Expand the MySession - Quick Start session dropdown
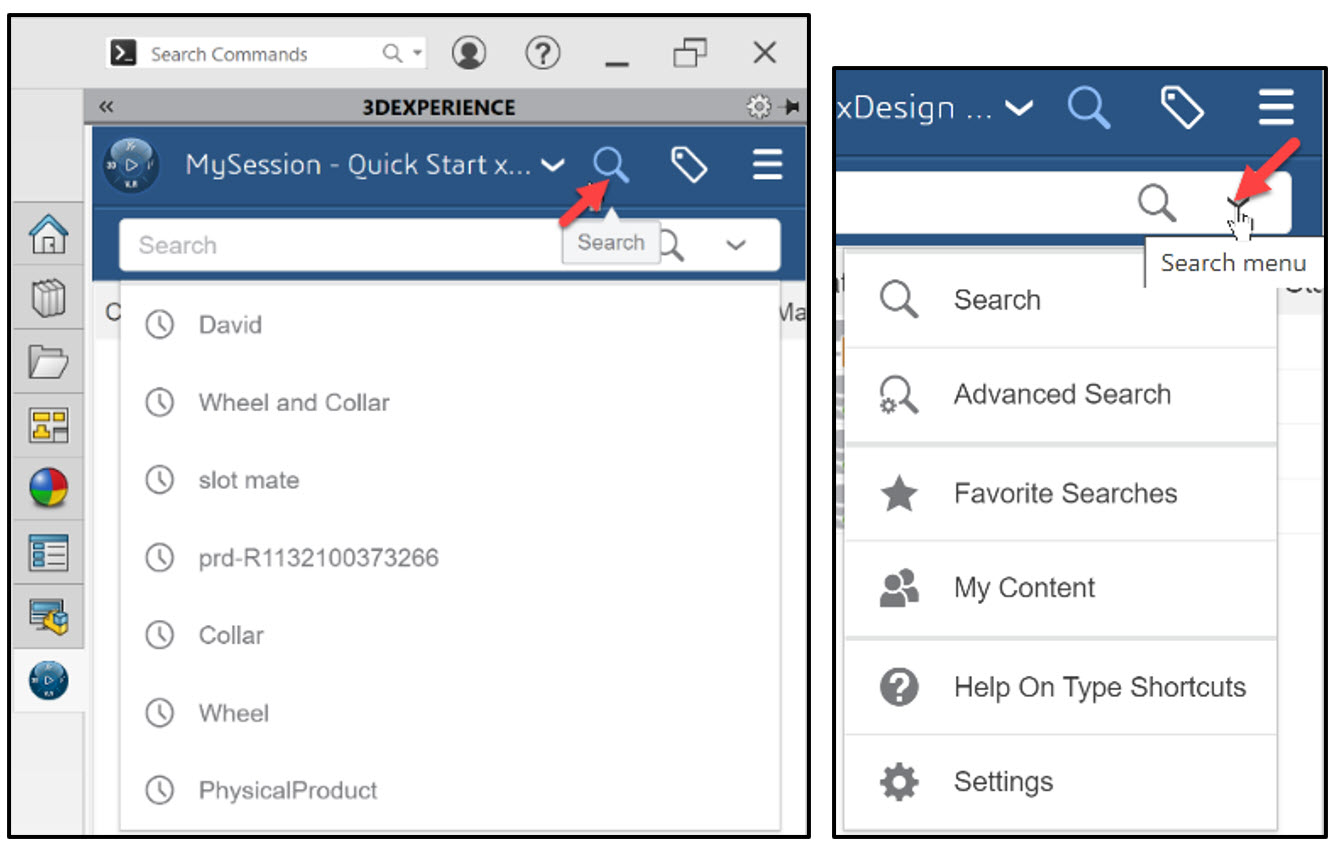This screenshot has height=844, width=1333. [x=553, y=166]
